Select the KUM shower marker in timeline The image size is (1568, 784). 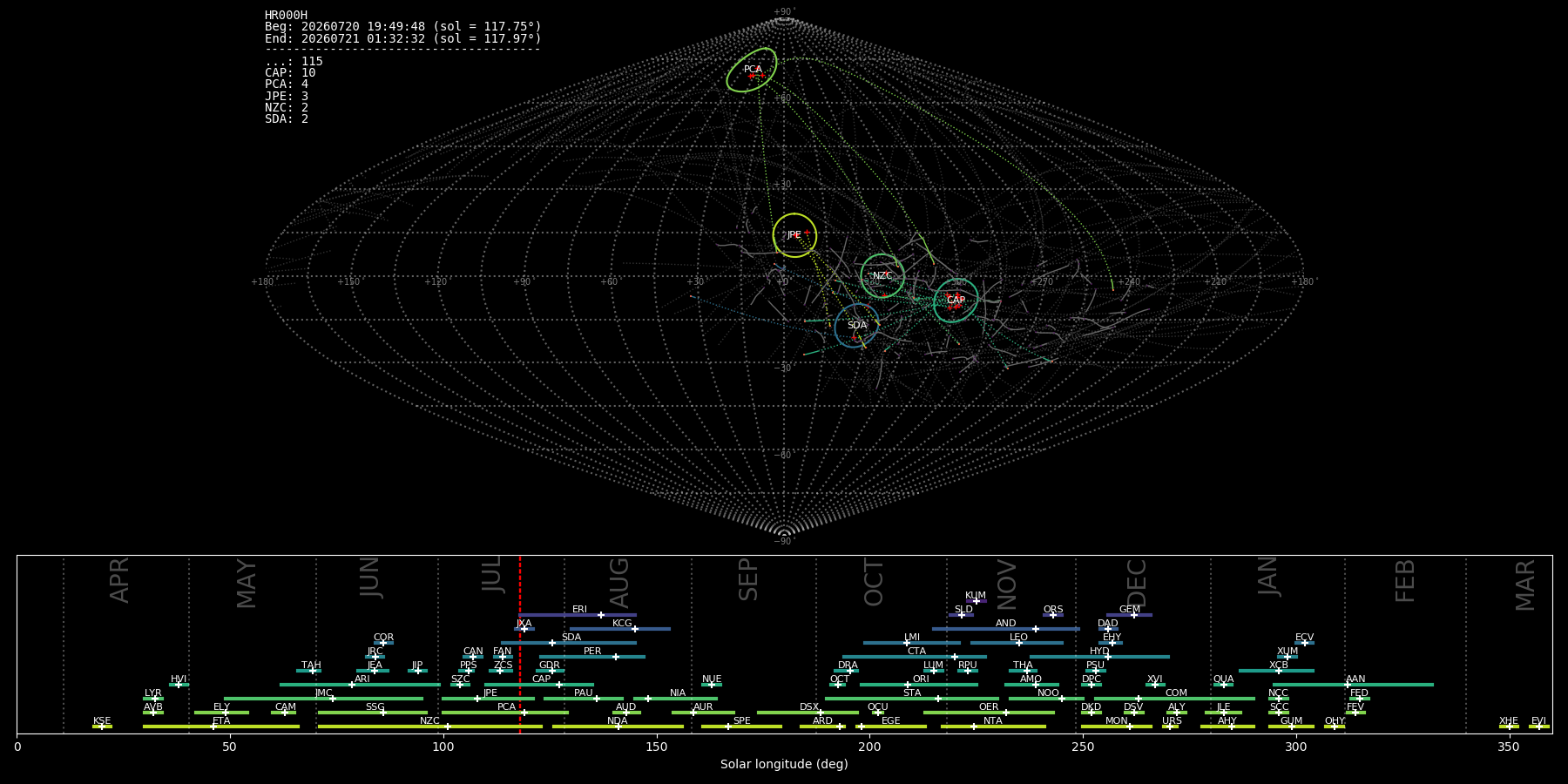(x=976, y=601)
